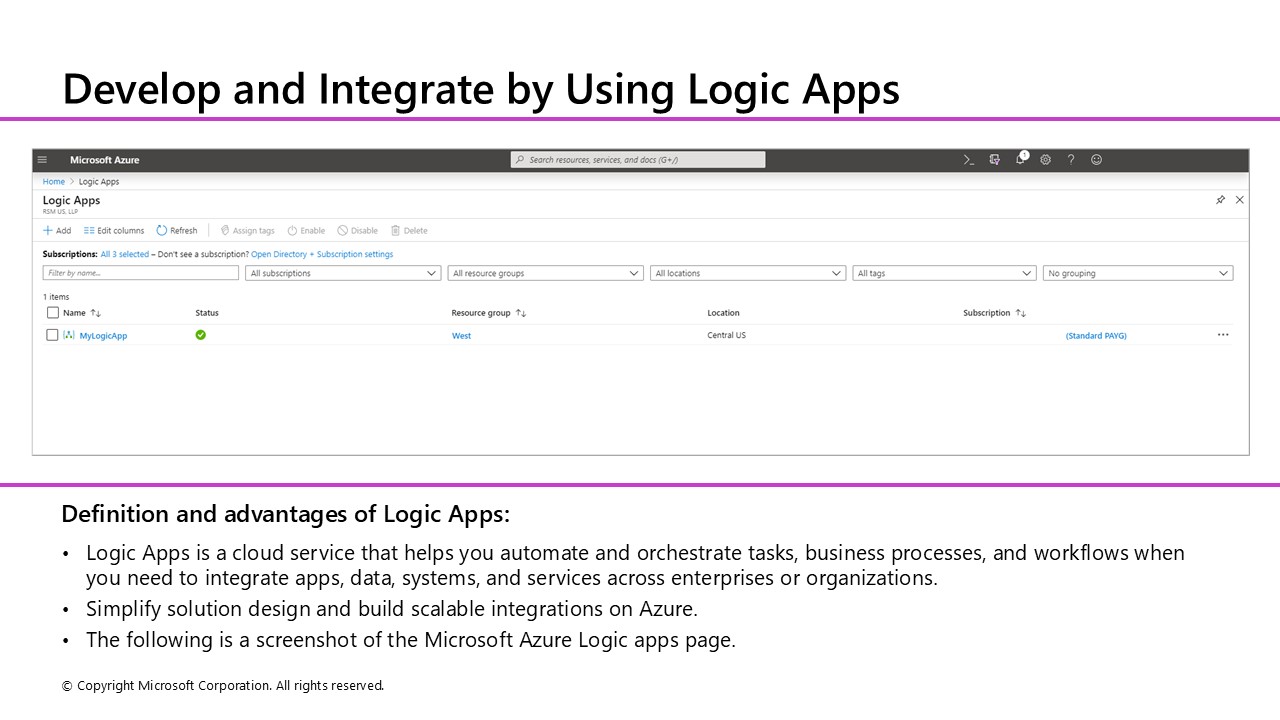Image resolution: width=1280 pixels, height=720 pixels.
Task: Click the Filter by name field
Action: 140,273
